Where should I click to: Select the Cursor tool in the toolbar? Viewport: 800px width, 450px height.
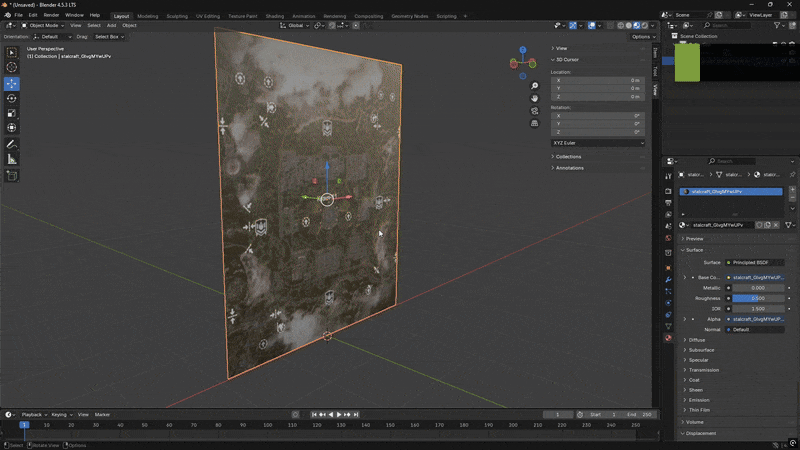(12, 67)
